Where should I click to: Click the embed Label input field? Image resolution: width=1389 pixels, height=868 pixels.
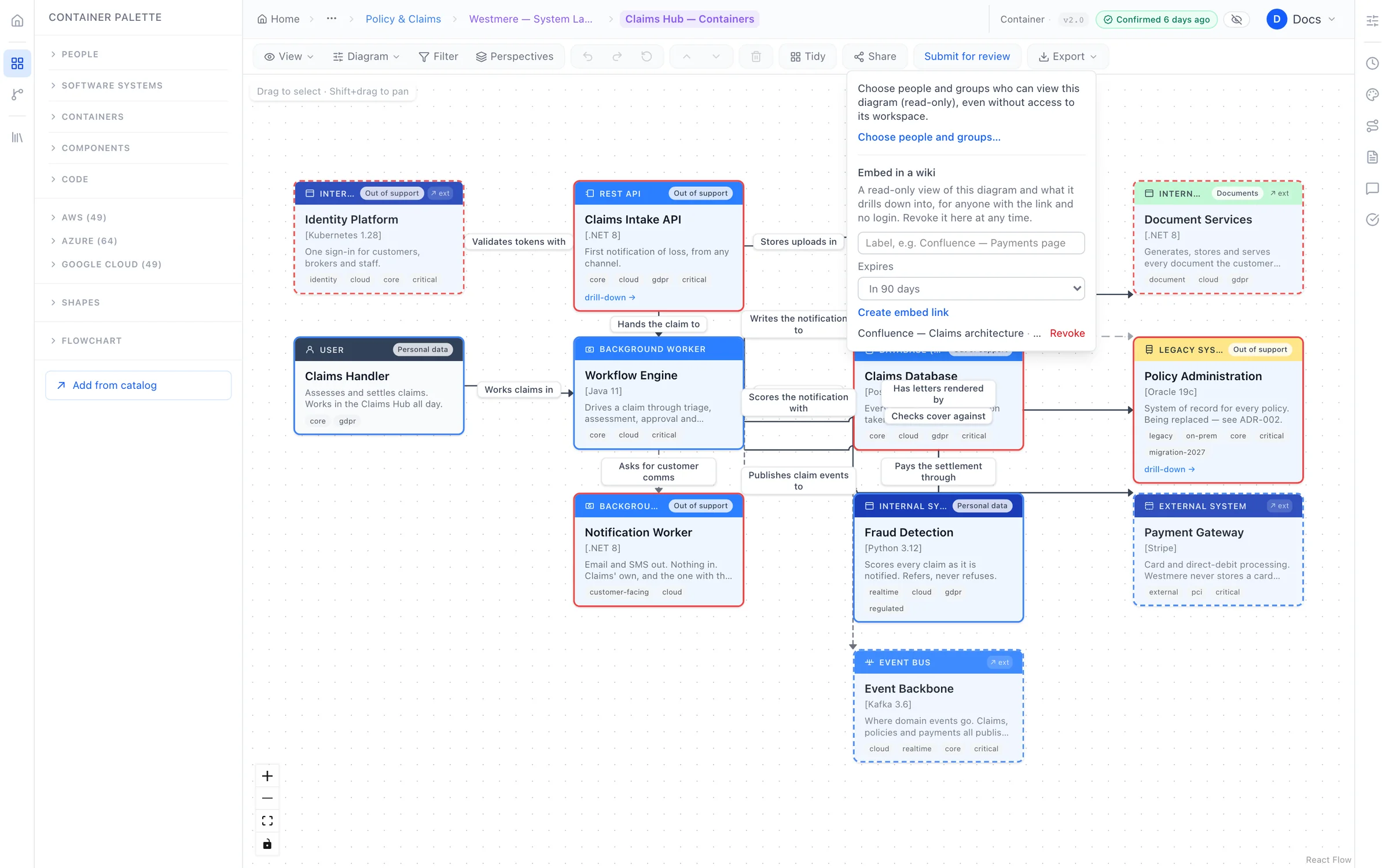pos(971,243)
